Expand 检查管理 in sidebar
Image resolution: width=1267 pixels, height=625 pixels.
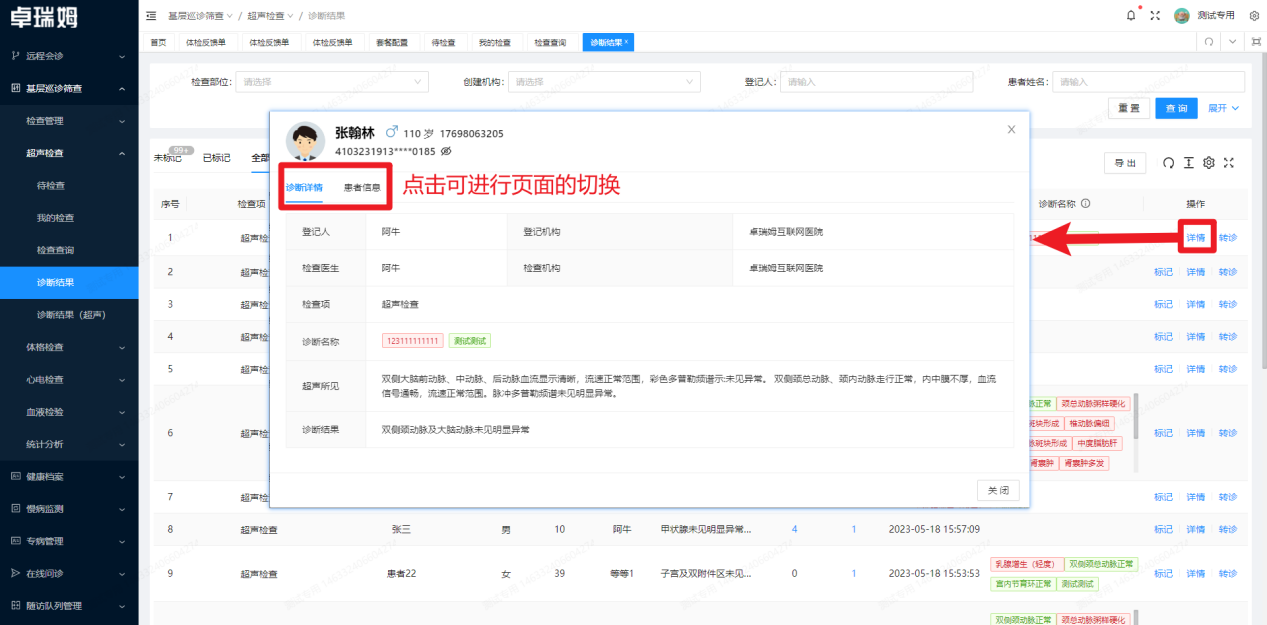pos(69,121)
